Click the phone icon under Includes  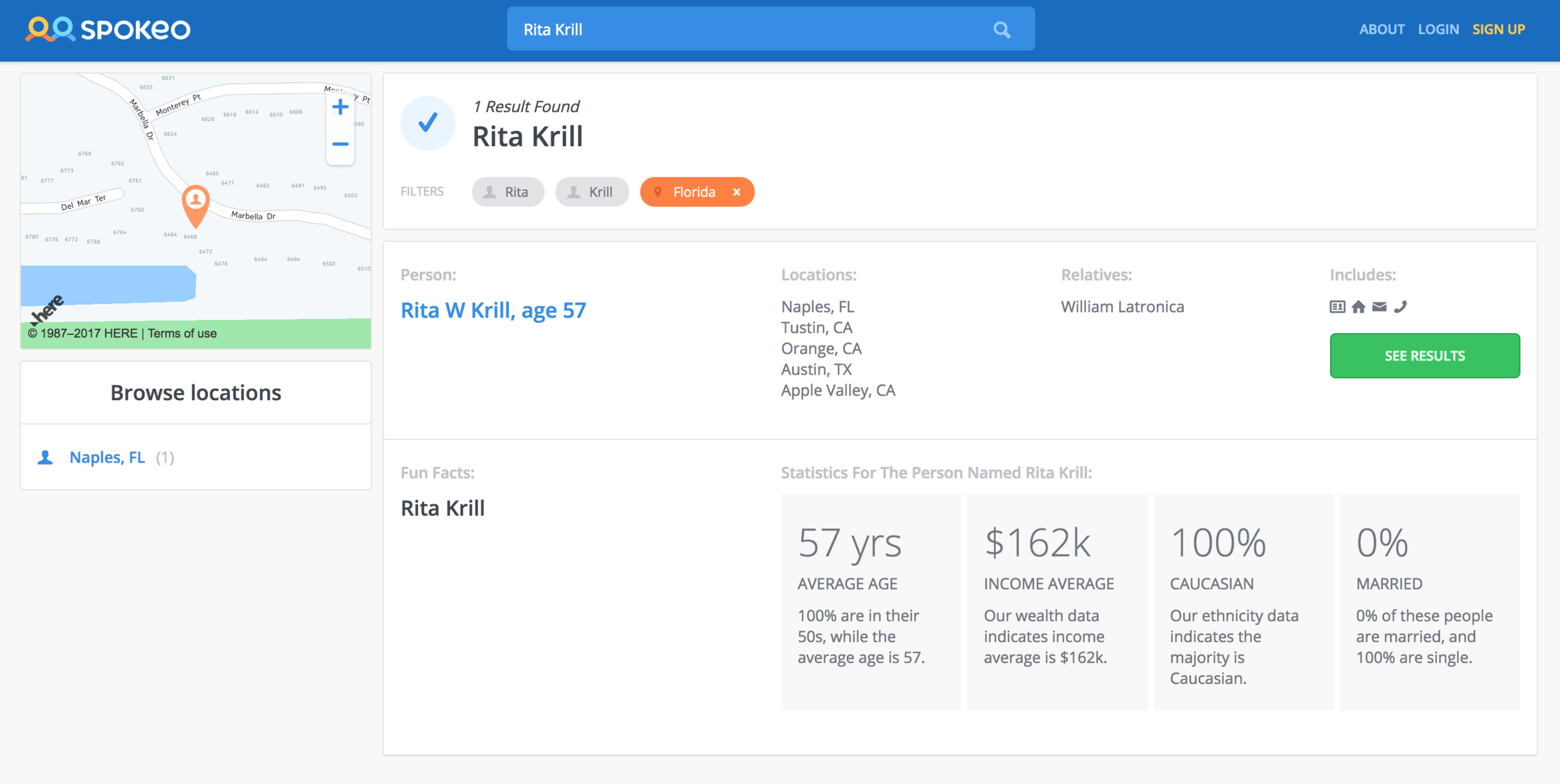click(x=1400, y=307)
